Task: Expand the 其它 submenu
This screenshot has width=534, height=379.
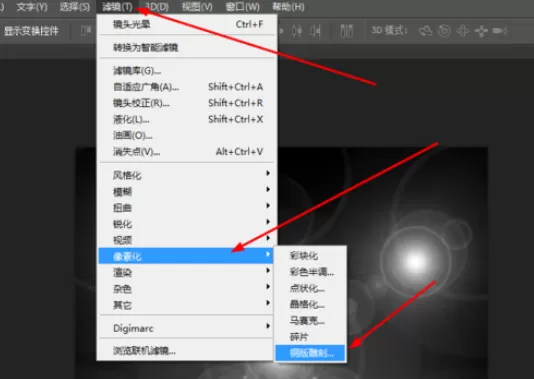Action: (187, 305)
